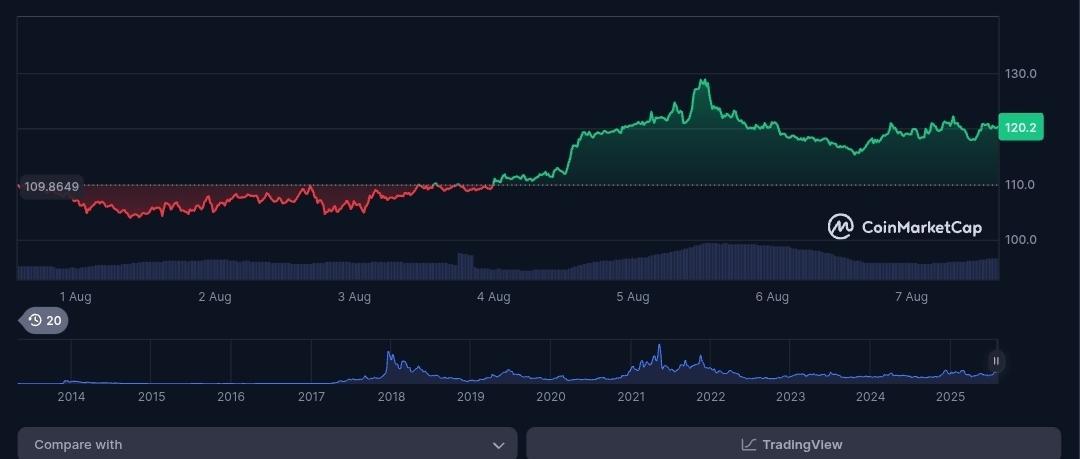The width and height of the screenshot is (1080, 459).
Task: Click the 100.0 price axis label
Action: point(1020,240)
